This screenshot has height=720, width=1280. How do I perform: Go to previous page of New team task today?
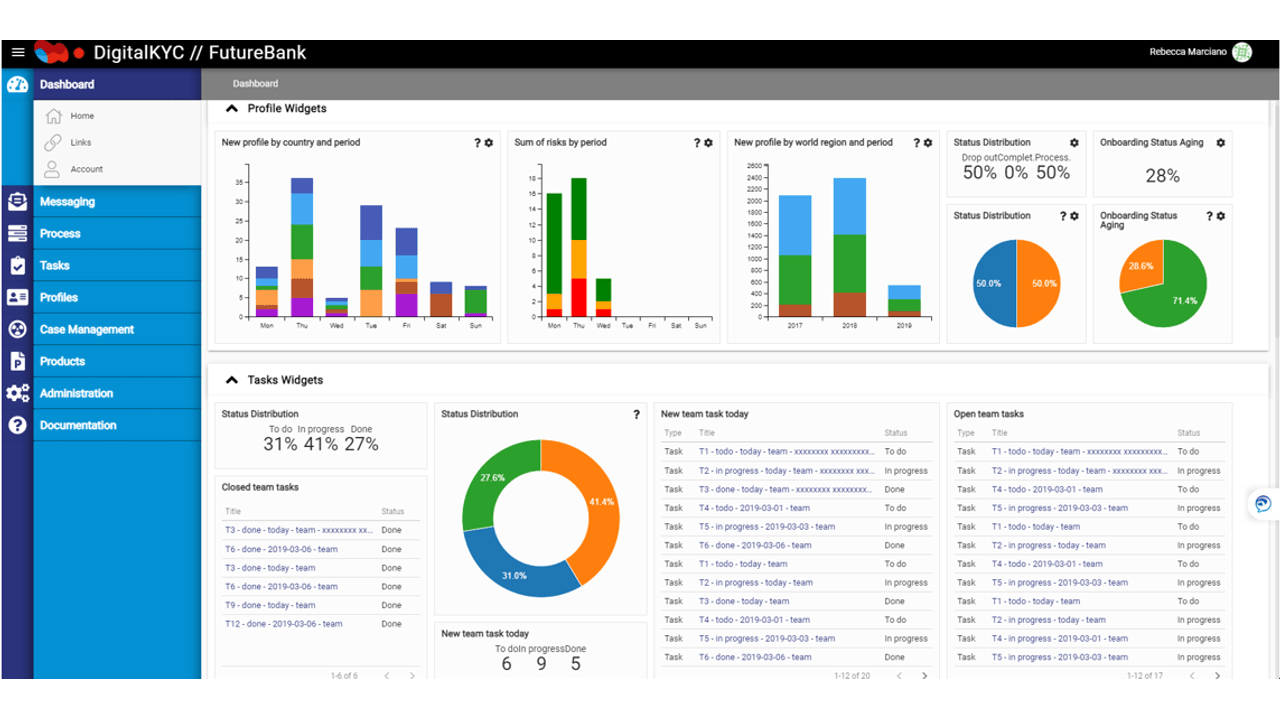(x=899, y=676)
